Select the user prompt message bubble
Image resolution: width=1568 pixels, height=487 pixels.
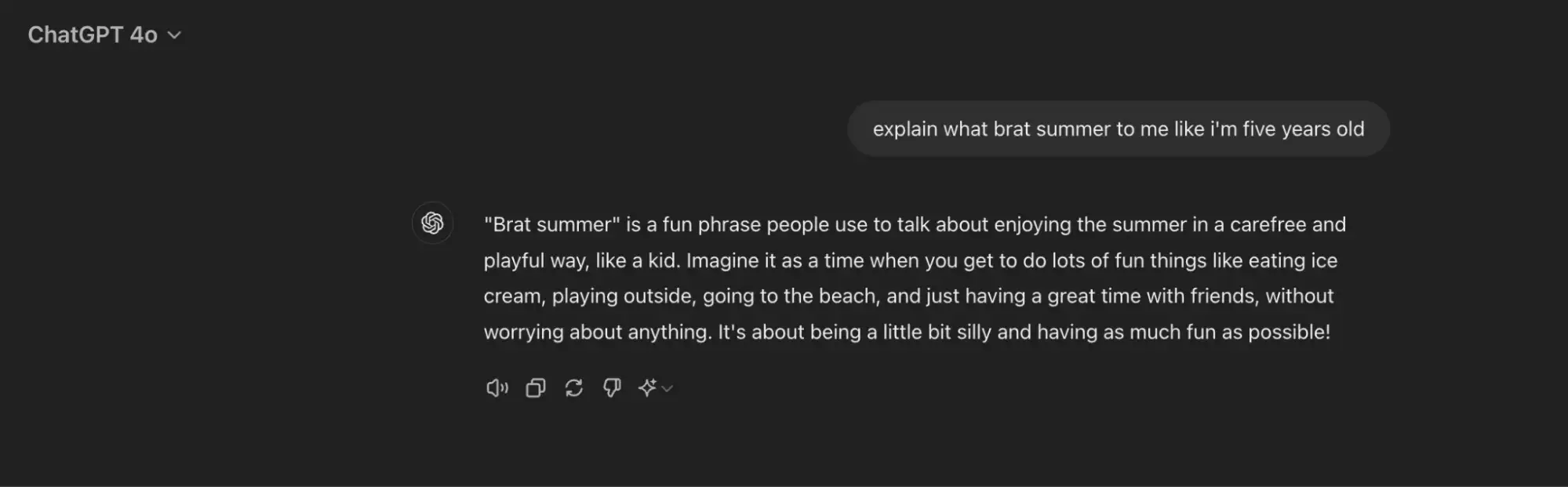[x=1118, y=129]
